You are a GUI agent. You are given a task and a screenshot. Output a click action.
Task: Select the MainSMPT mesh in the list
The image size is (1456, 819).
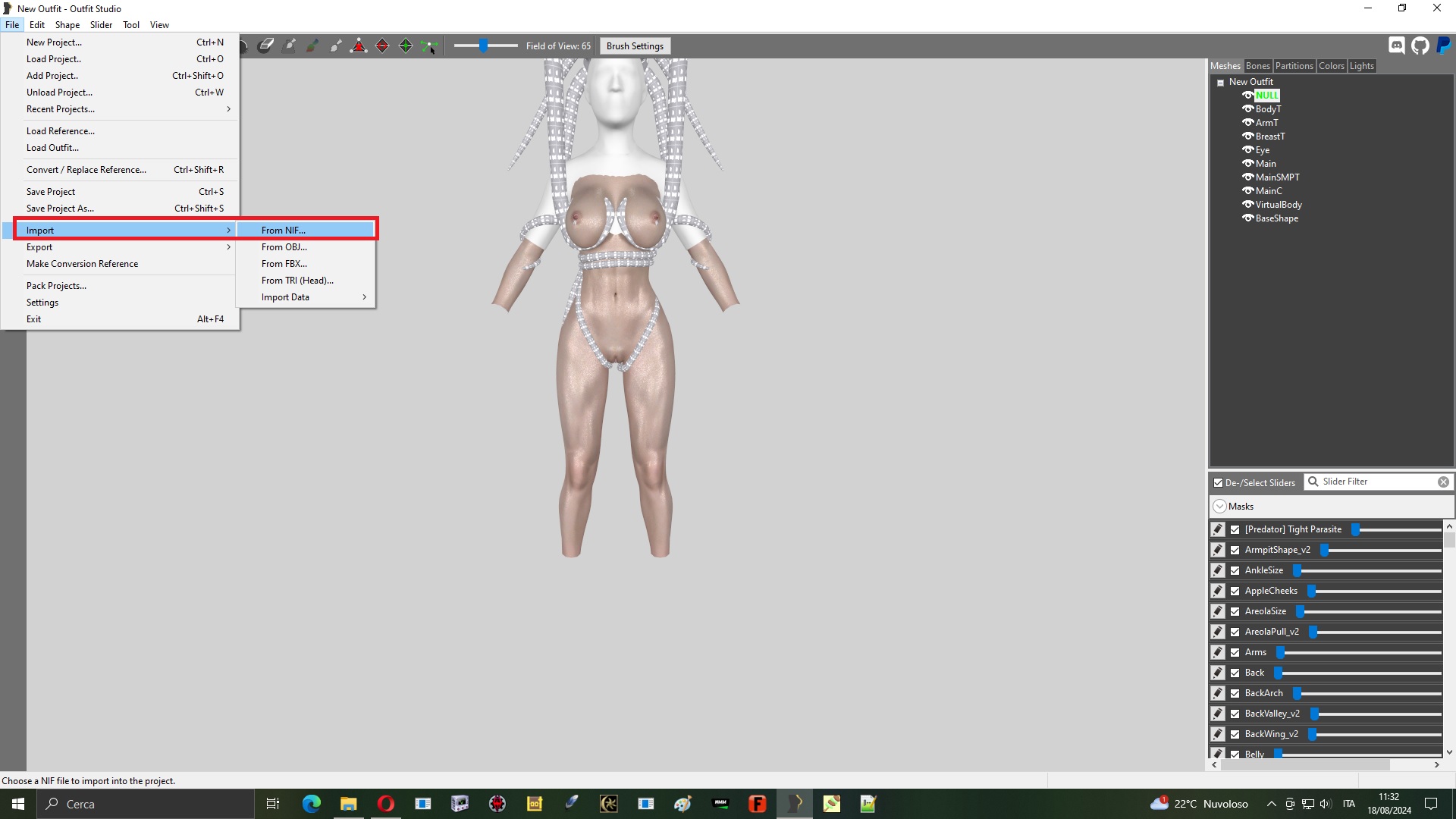click(1277, 177)
